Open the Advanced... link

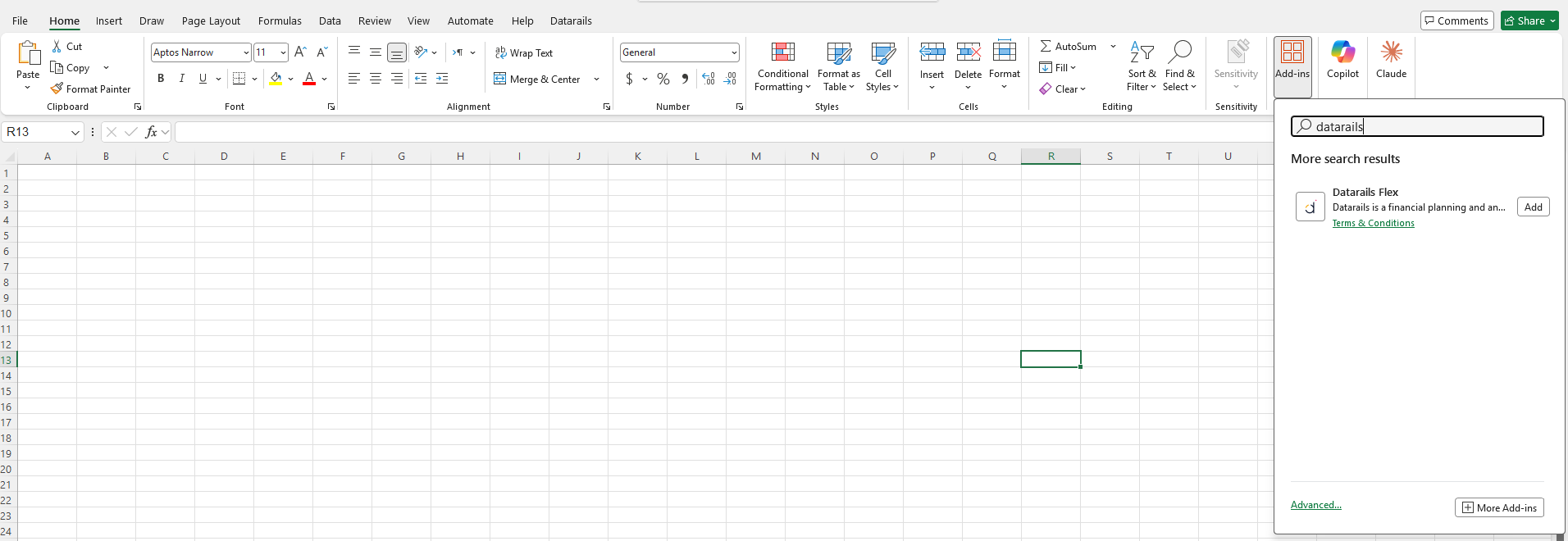click(1315, 505)
